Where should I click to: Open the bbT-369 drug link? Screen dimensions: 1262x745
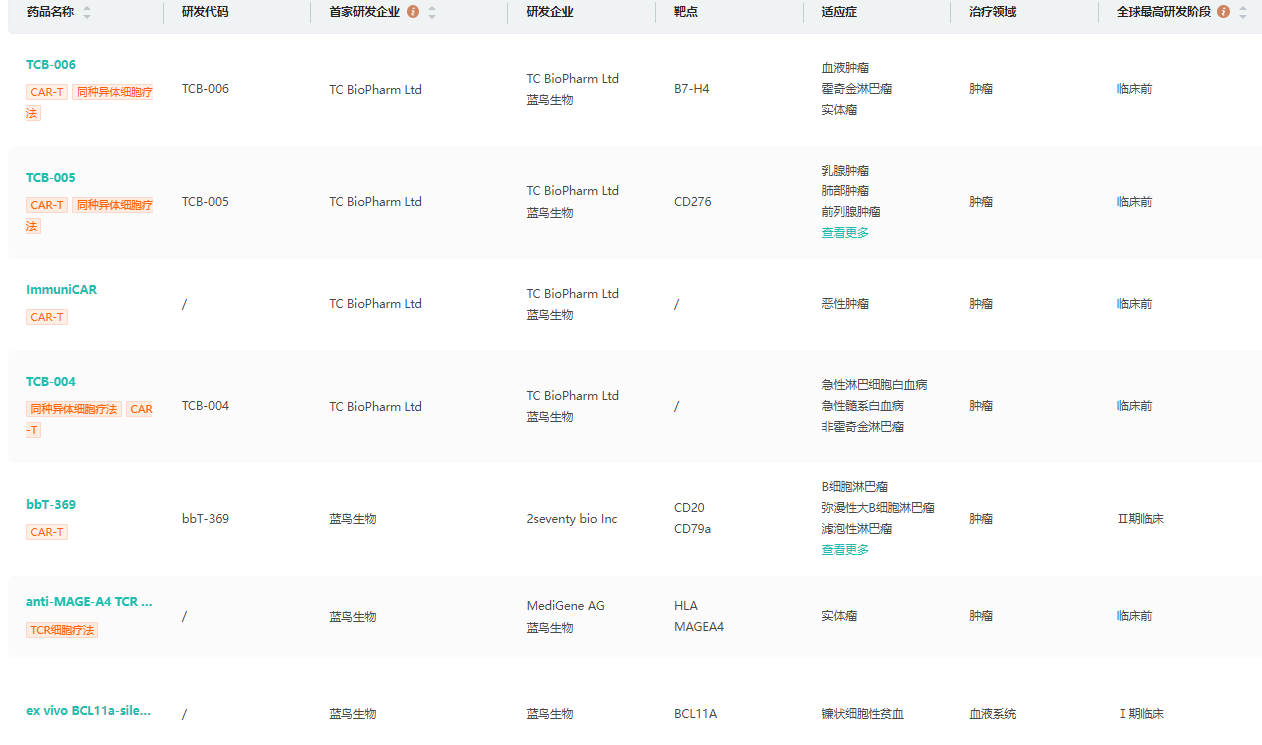pyautogui.click(x=51, y=505)
